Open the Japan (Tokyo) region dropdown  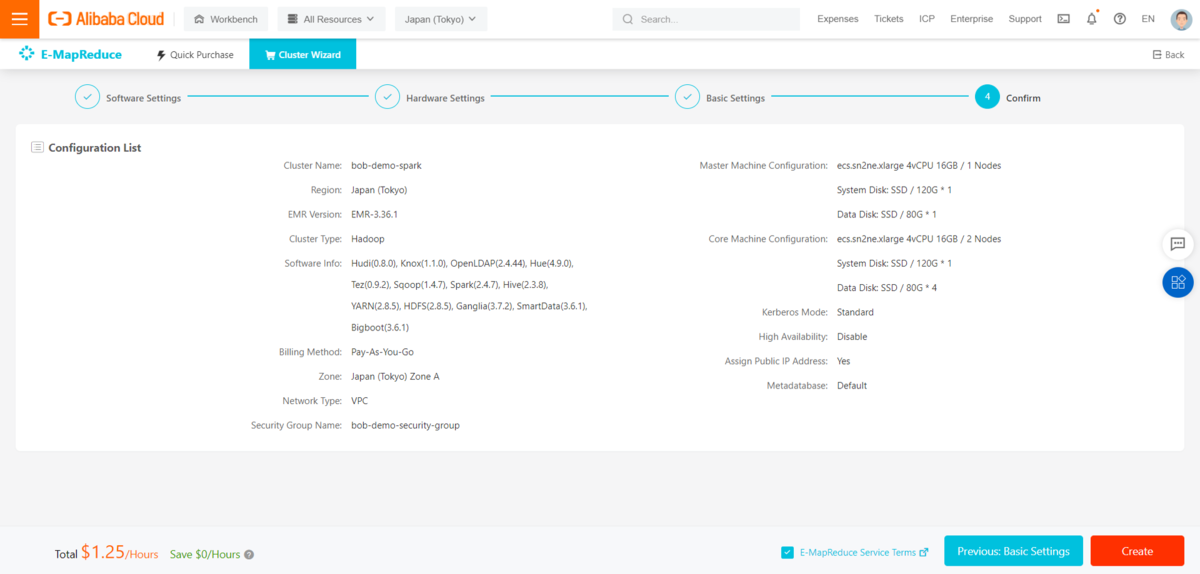point(441,19)
